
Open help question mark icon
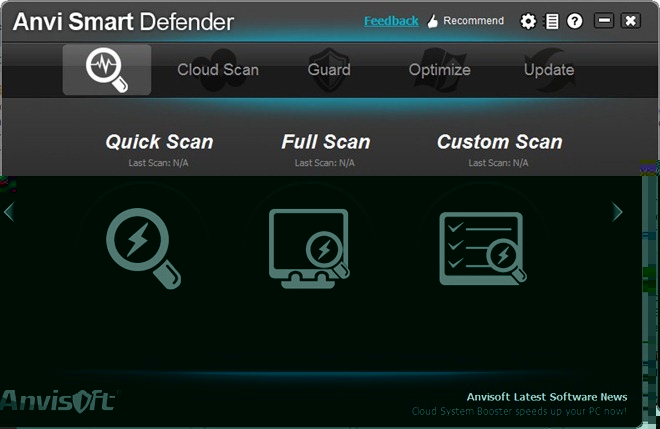tap(575, 21)
